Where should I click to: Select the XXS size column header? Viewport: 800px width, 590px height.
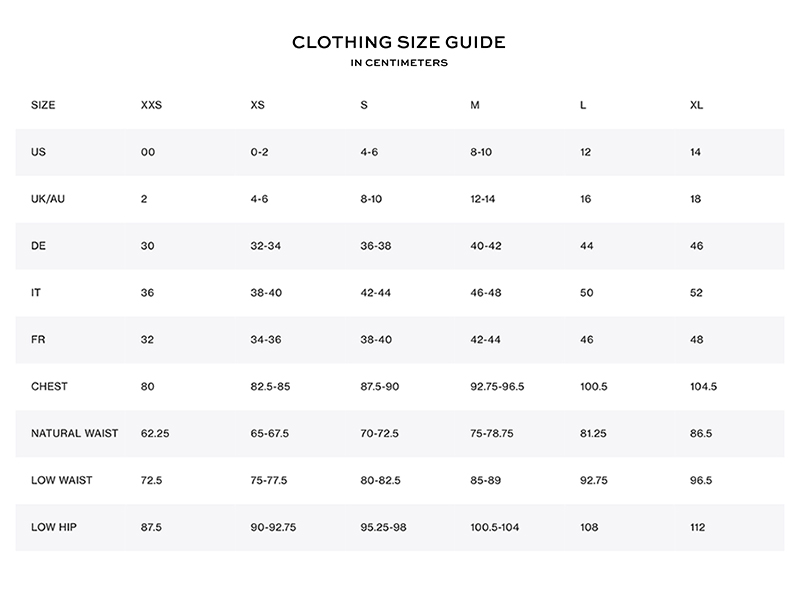pos(151,105)
